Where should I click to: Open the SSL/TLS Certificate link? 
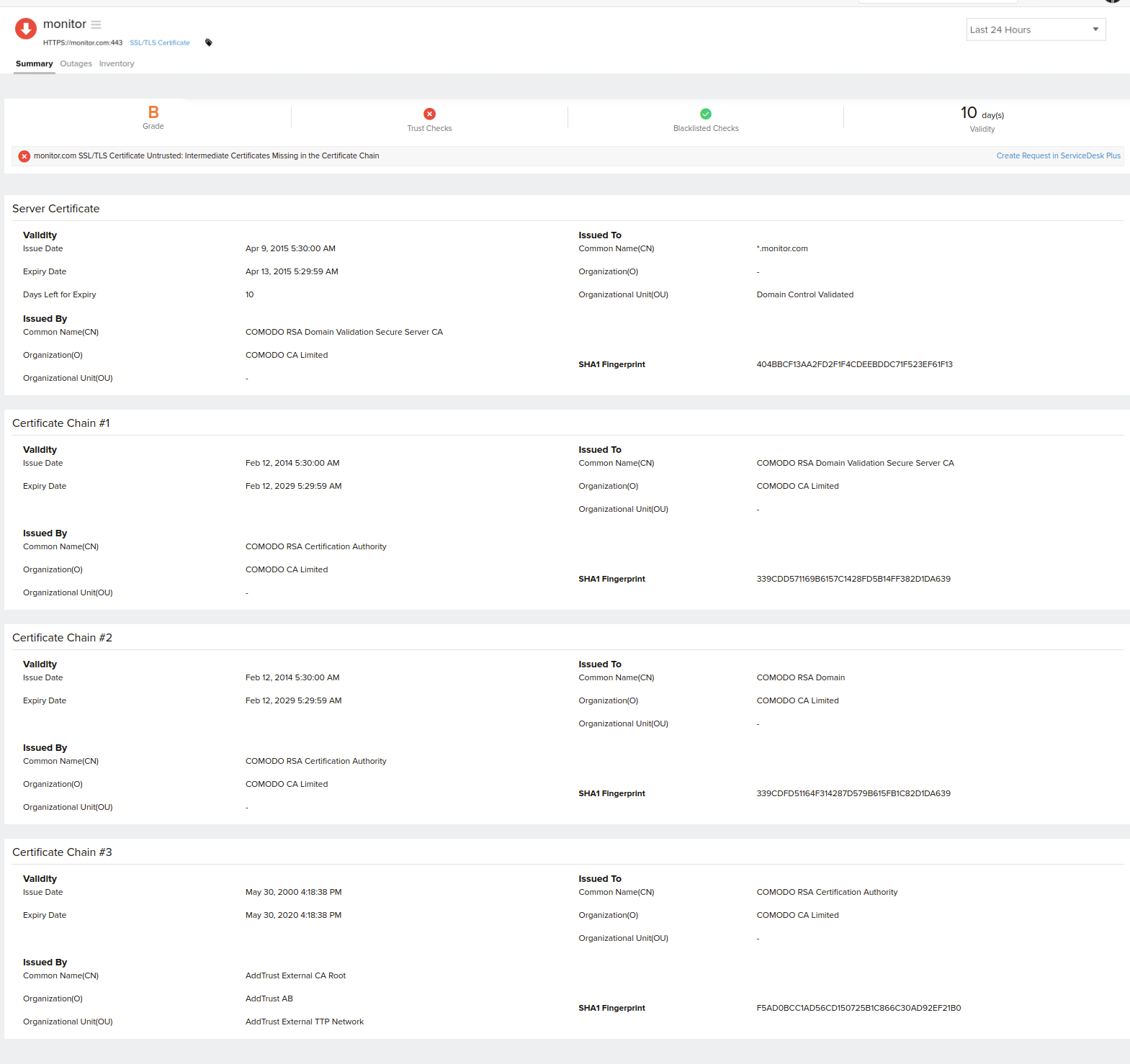point(160,43)
